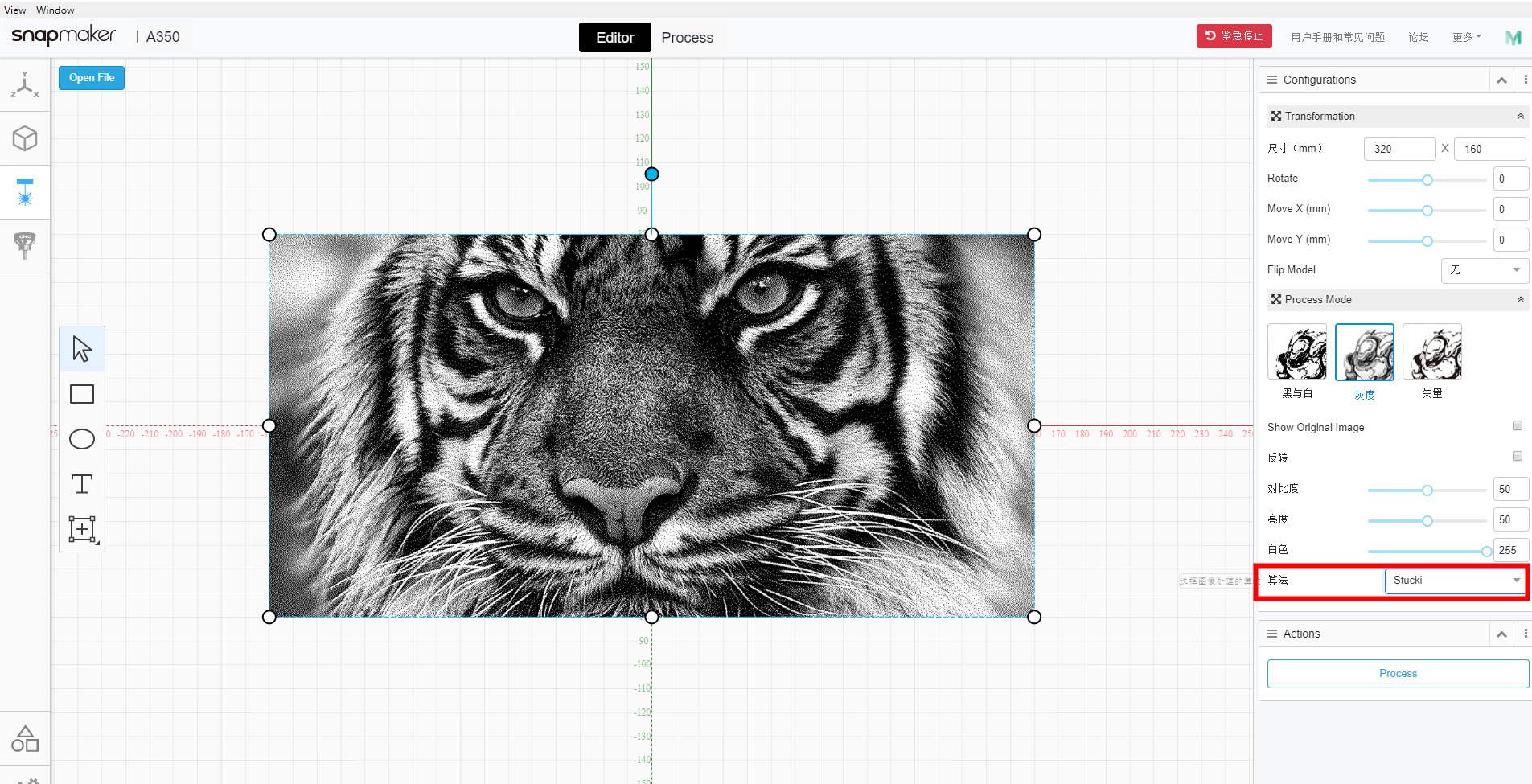
Task: Open the View menu
Action: click(x=15, y=10)
